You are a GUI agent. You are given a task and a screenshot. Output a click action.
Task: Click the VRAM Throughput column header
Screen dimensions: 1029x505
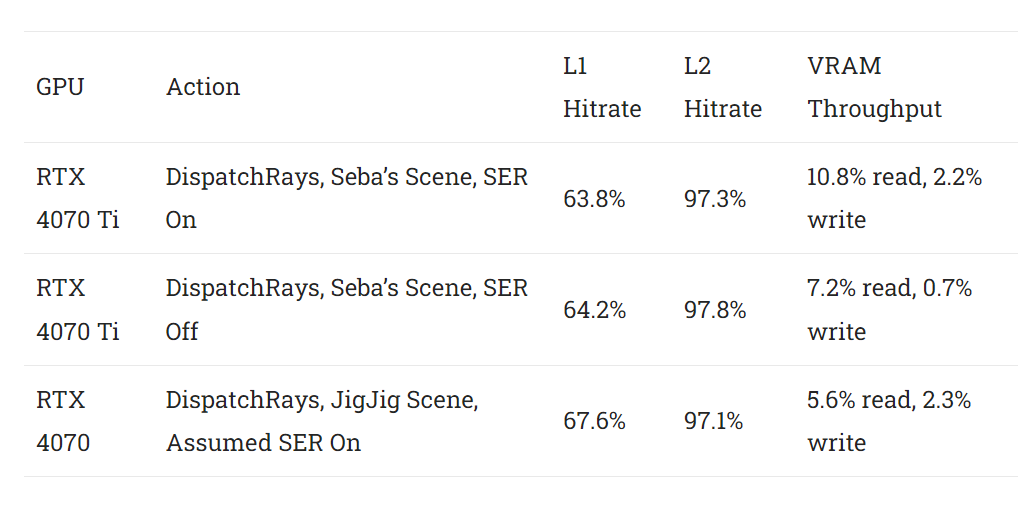tap(874, 87)
